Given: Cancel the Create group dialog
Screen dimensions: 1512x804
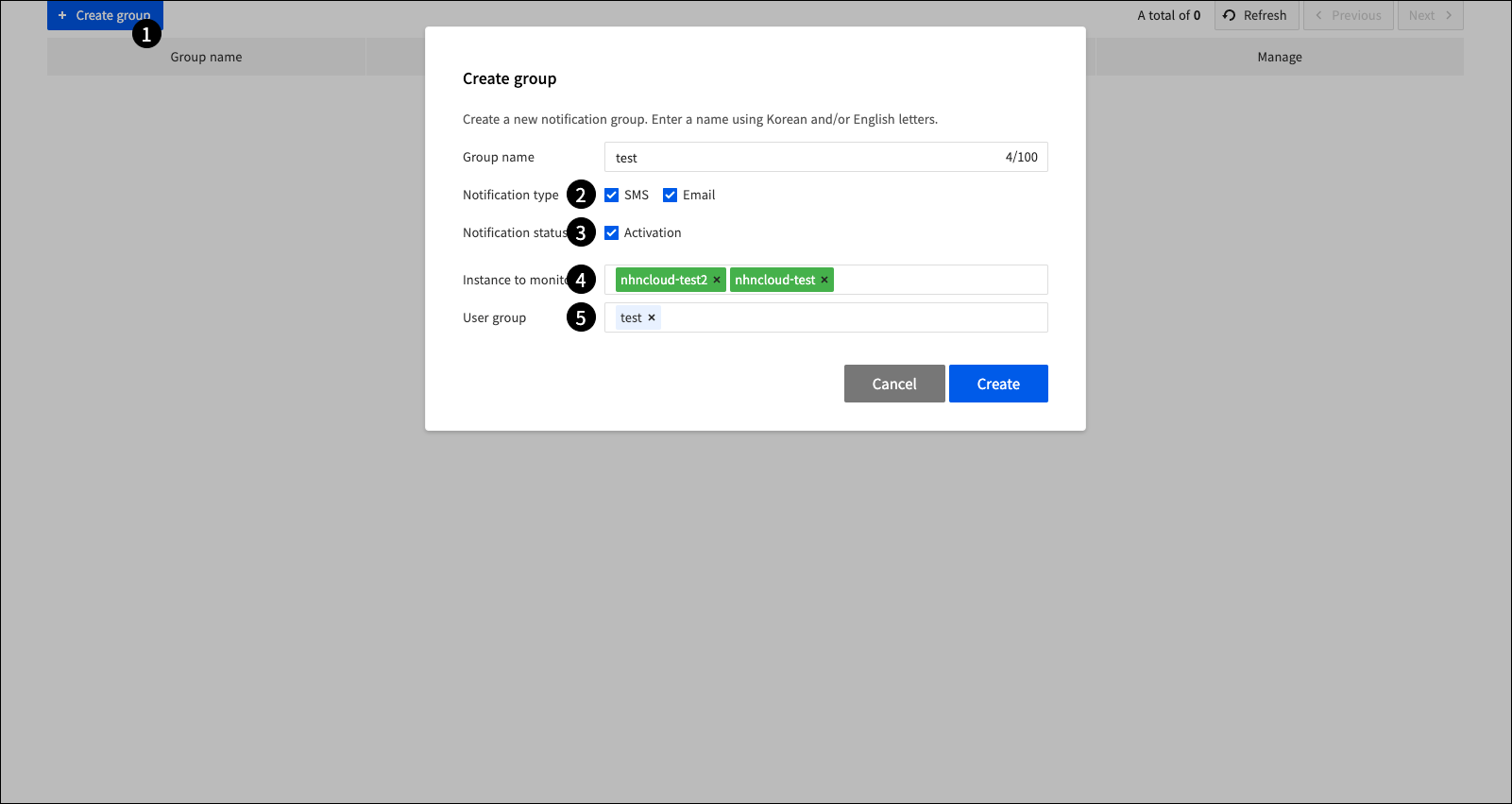Looking at the screenshot, I should tap(894, 384).
